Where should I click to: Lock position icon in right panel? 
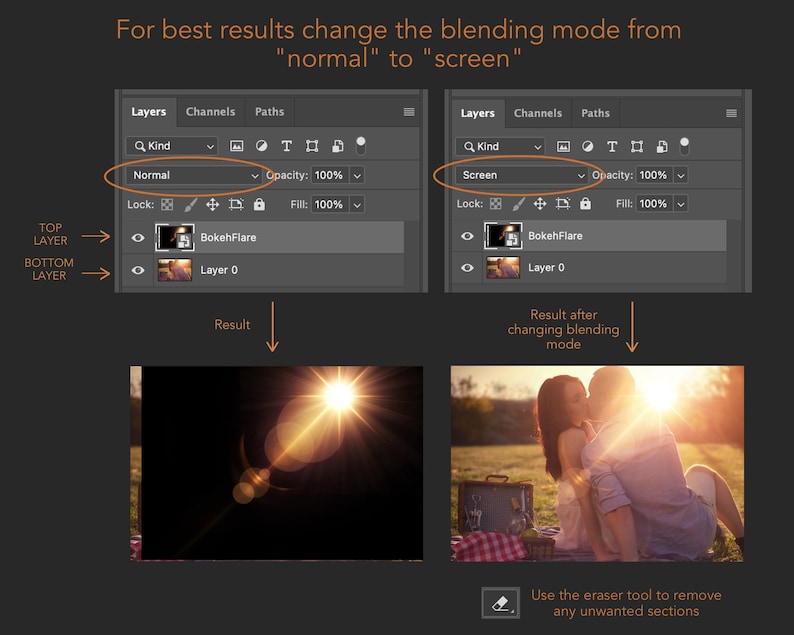540,204
